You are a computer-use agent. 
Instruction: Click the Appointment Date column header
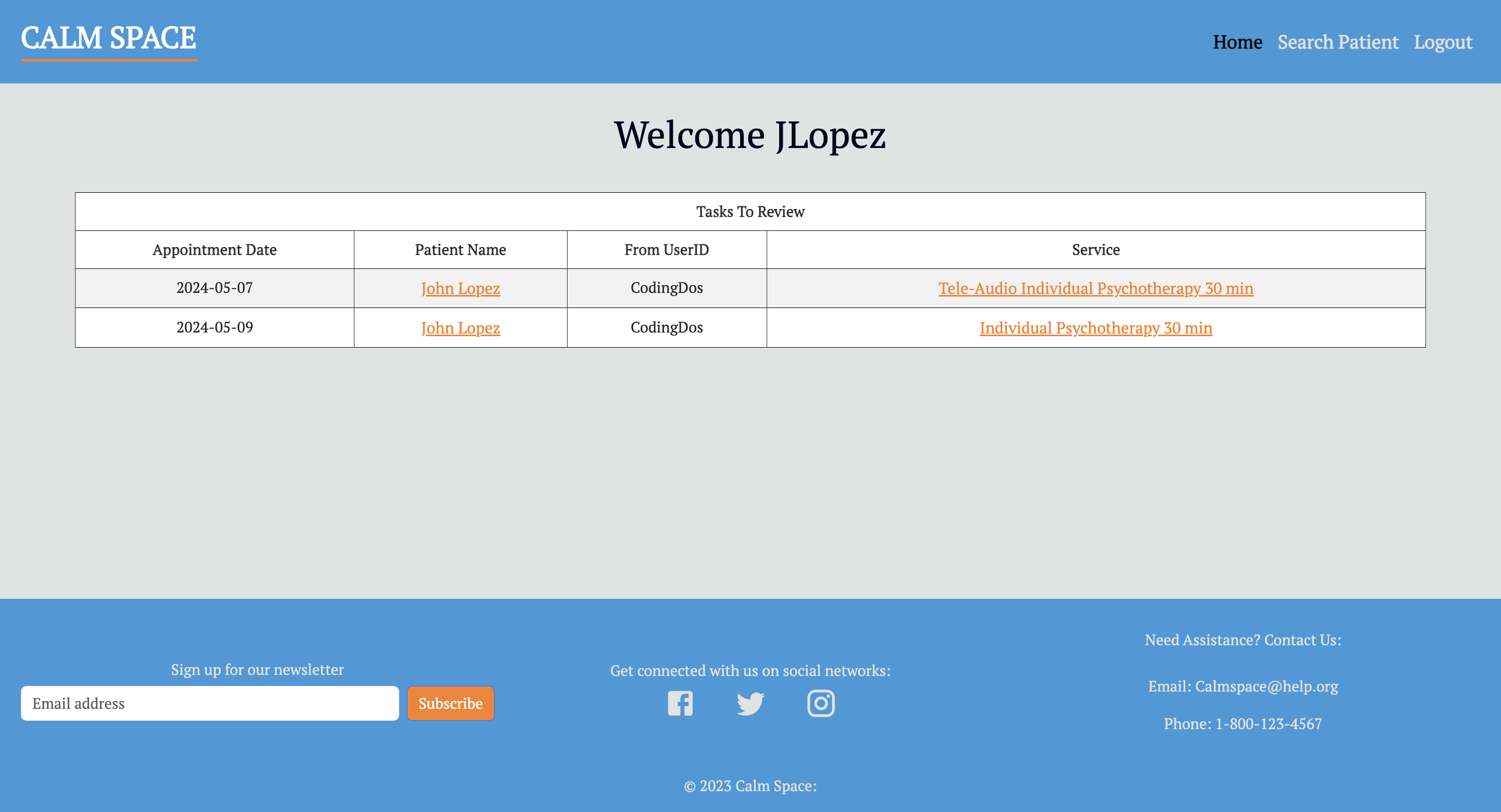click(214, 250)
